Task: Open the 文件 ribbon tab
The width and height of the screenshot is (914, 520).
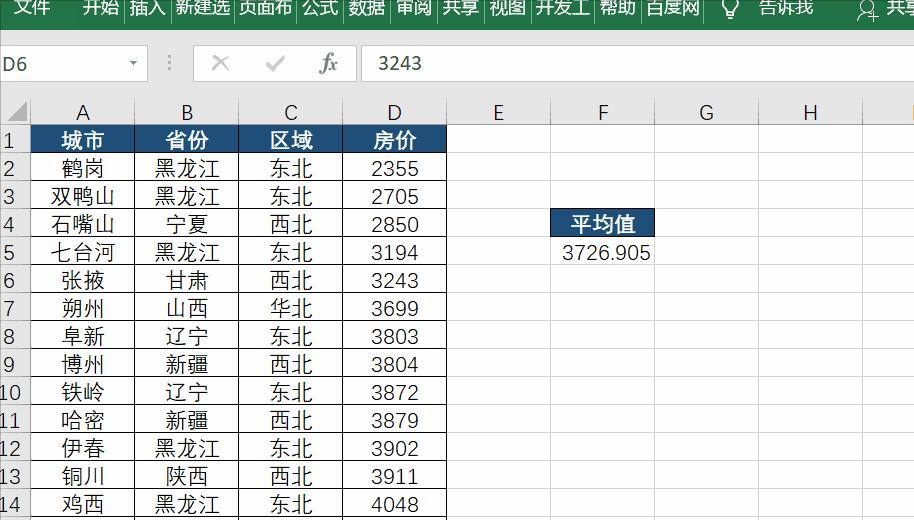Action: pyautogui.click(x=32, y=8)
